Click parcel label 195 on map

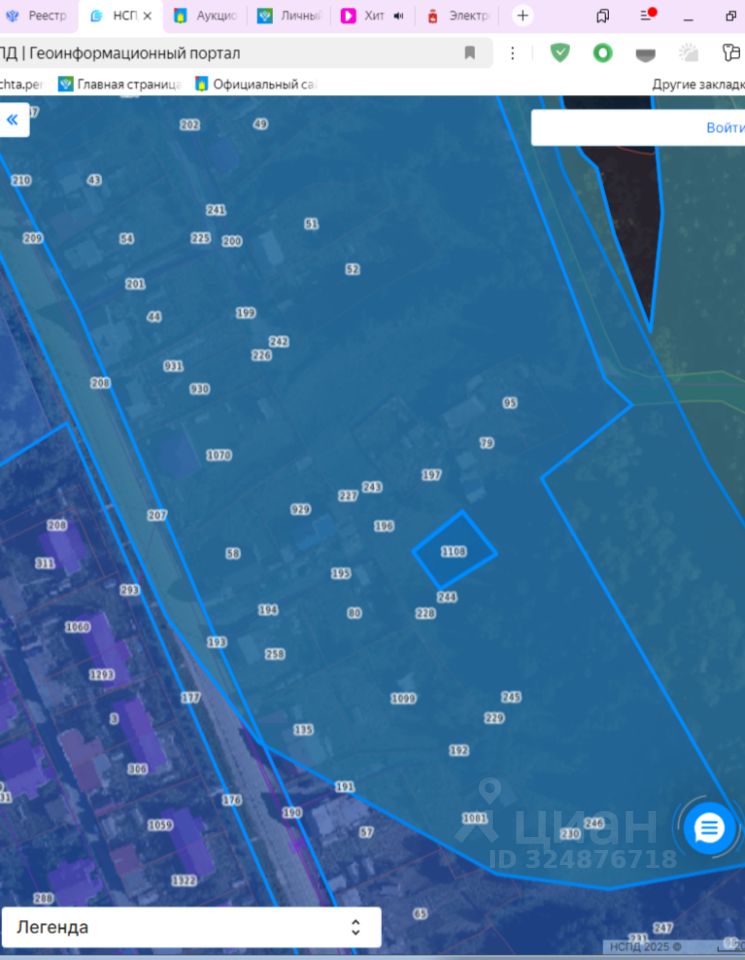[x=341, y=573]
